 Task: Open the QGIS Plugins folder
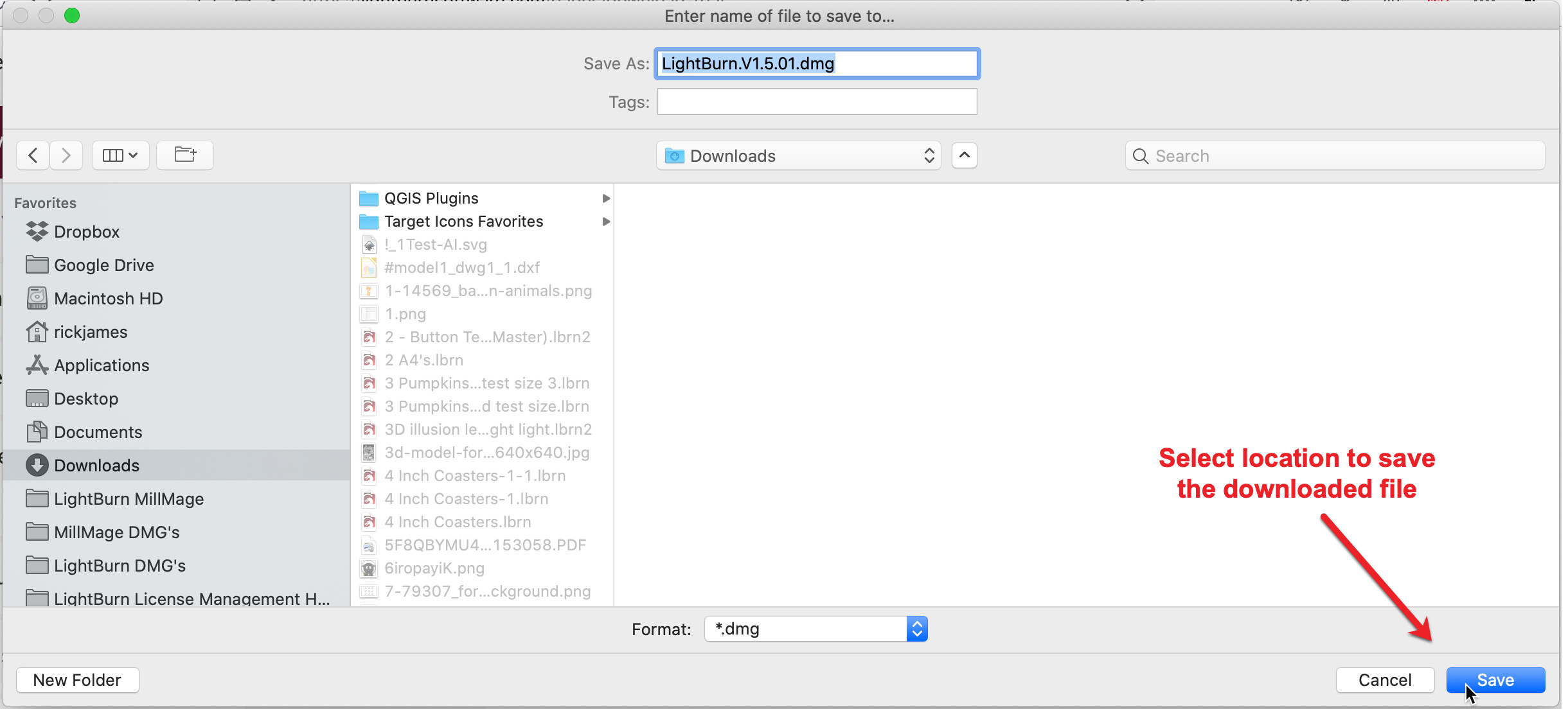(483, 198)
